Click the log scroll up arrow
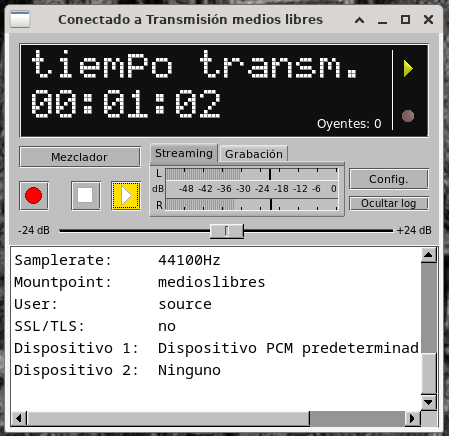The height and width of the screenshot is (436, 449). 428,255
